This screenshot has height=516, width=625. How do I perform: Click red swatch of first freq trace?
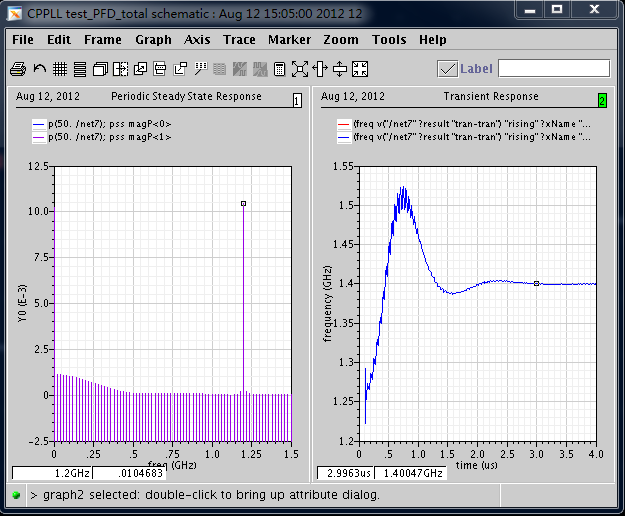pos(344,124)
